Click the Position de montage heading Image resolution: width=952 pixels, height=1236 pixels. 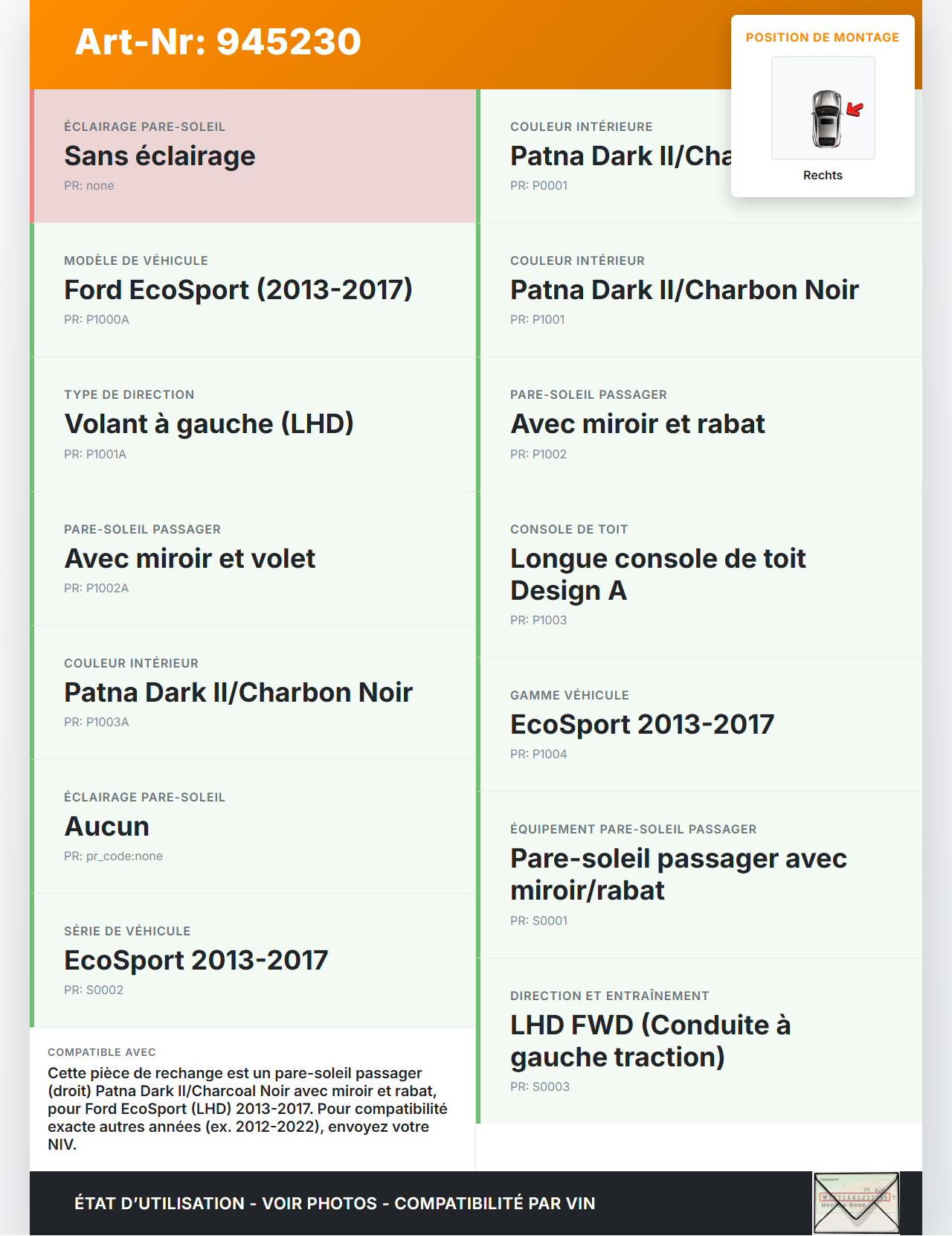(x=822, y=37)
